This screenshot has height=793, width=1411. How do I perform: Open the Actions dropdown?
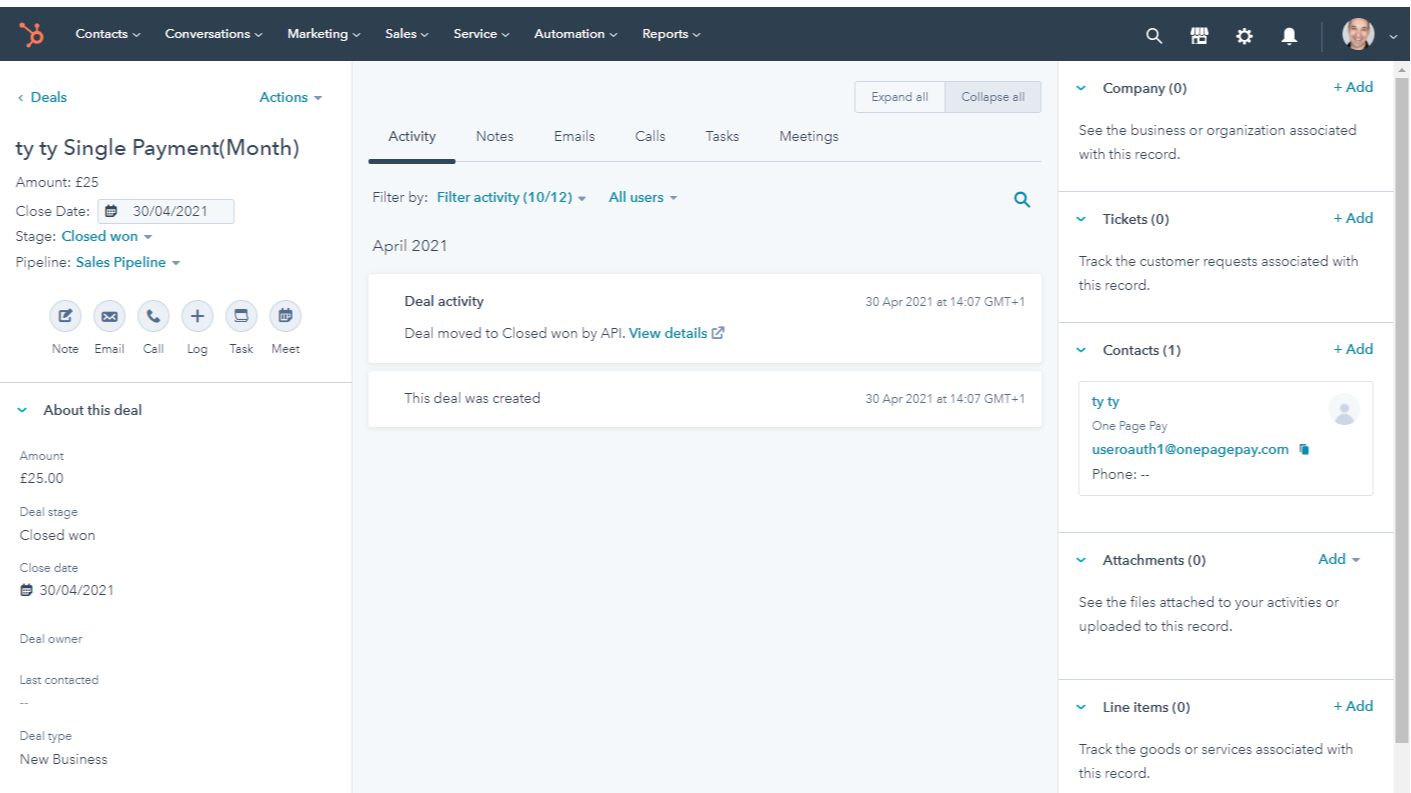[289, 97]
